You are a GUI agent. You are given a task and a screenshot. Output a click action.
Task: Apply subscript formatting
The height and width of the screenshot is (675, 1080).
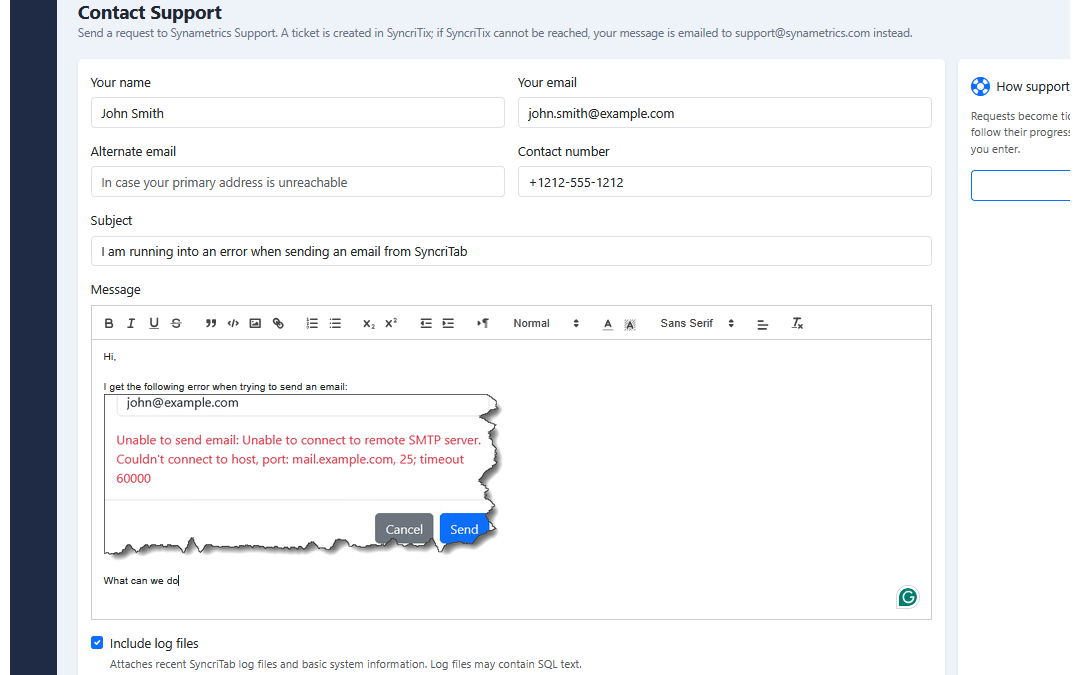pos(369,323)
